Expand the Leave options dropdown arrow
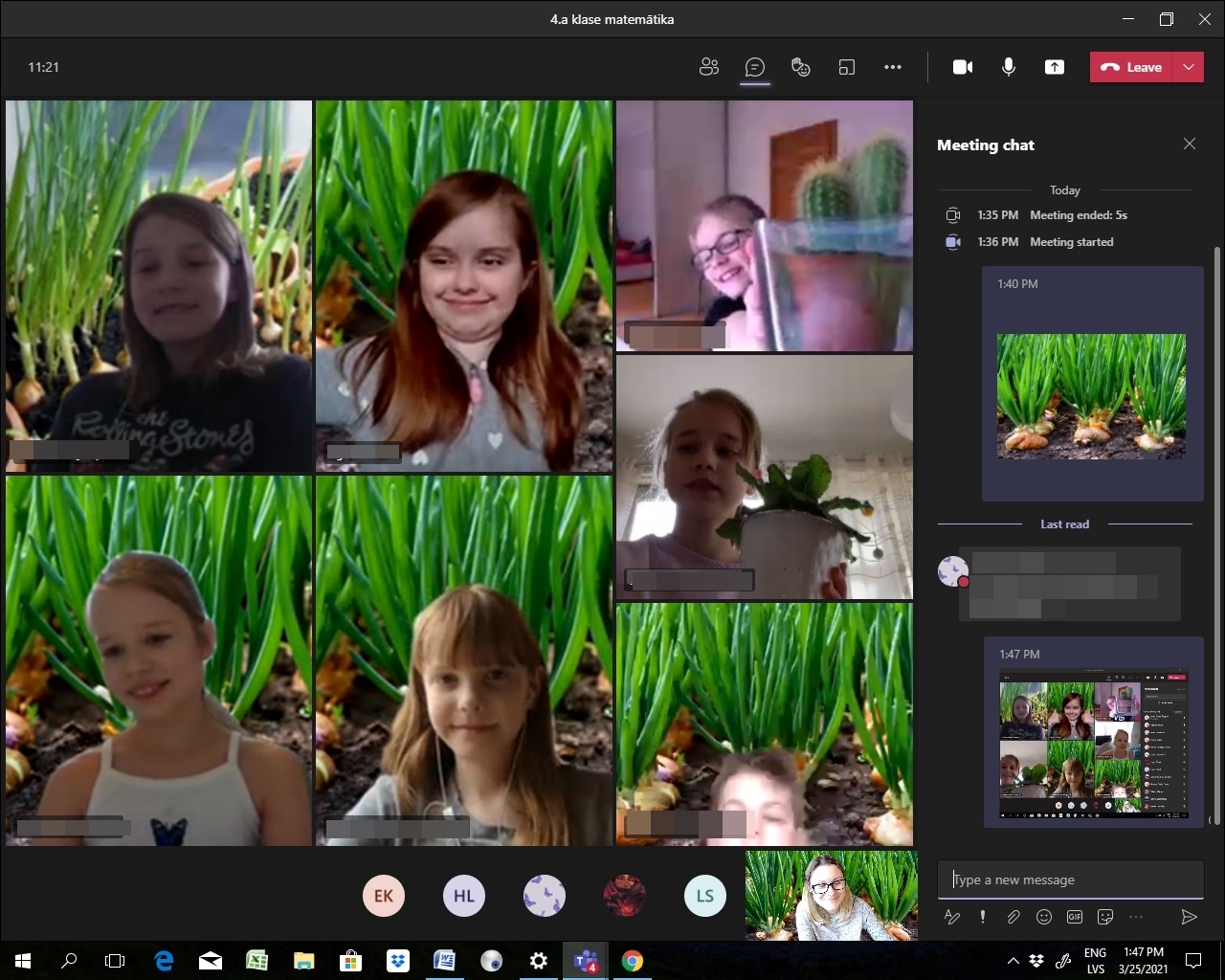 1189,67
